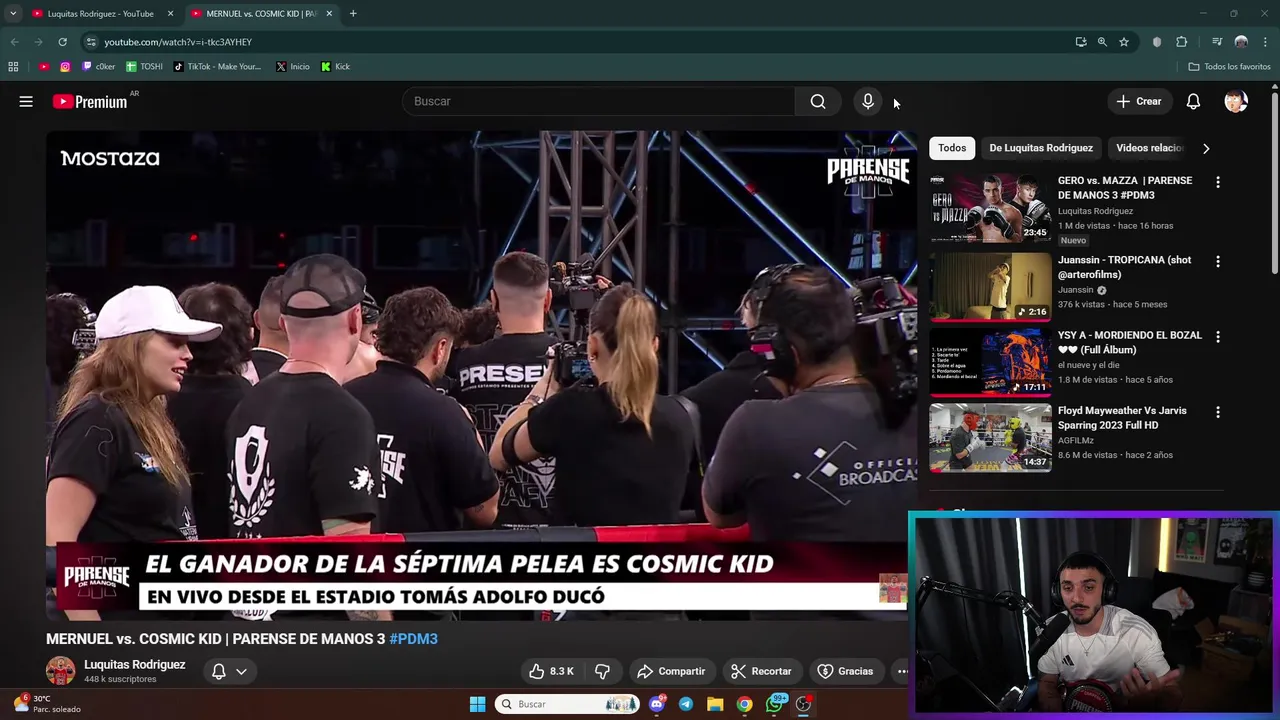Screen dimensions: 1280x720
Task: Open Chrome three-dot menu
Action: (1266, 42)
